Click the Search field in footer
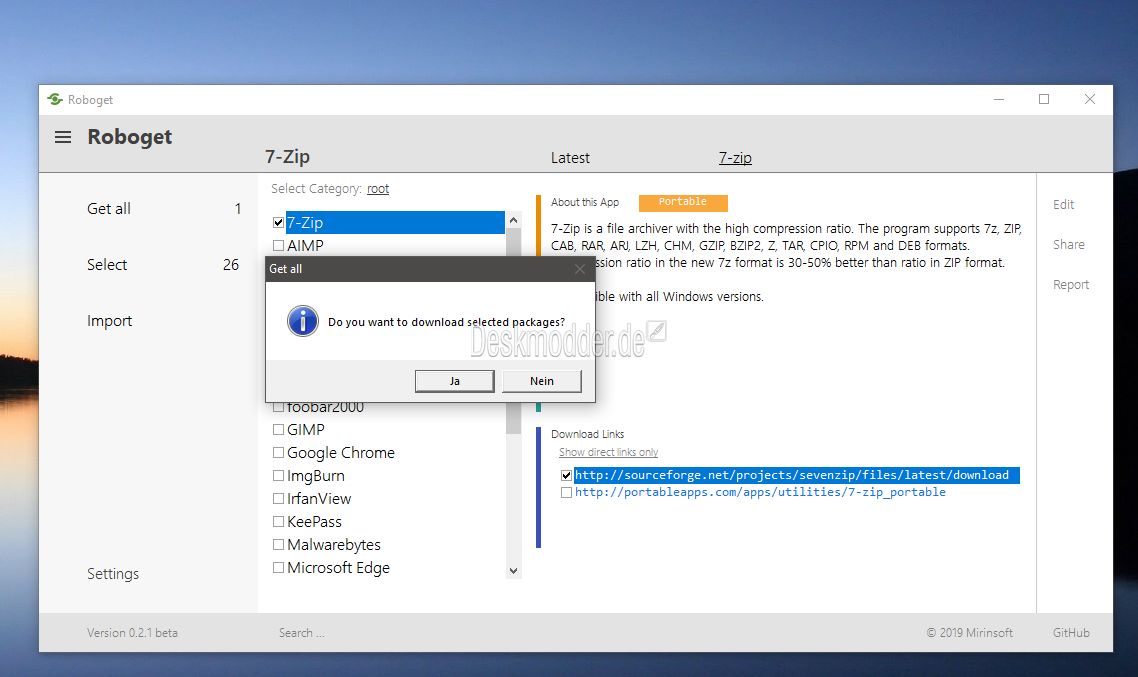This screenshot has width=1138, height=677. point(302,633)
